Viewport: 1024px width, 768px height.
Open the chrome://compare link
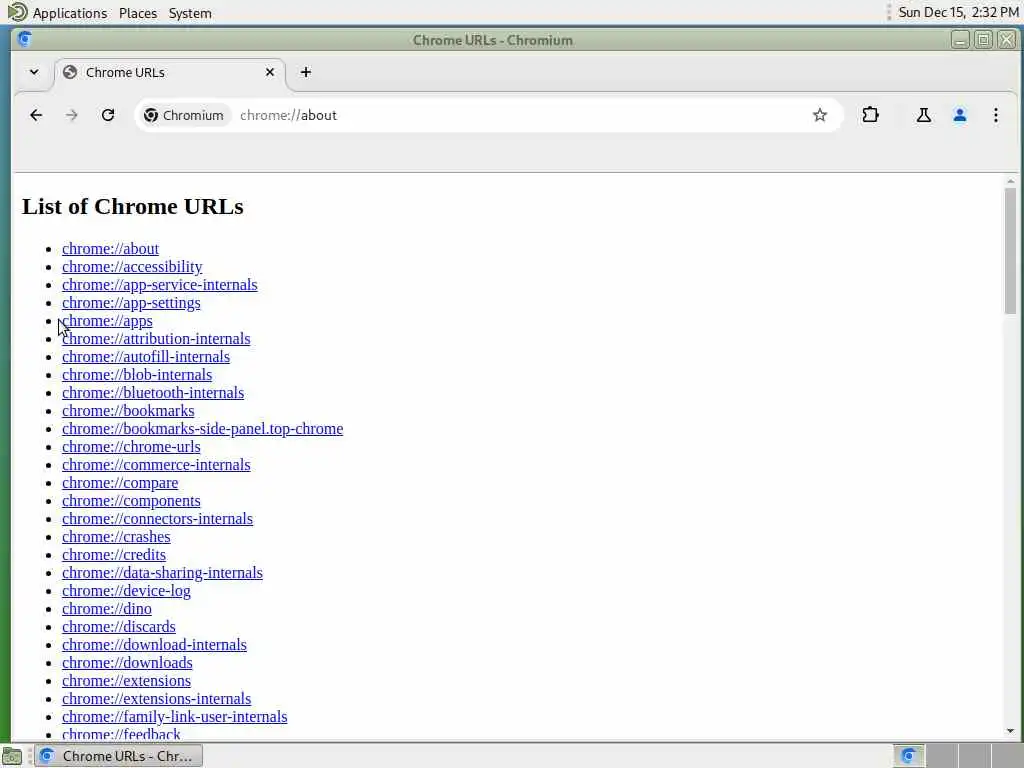[120, 483]
